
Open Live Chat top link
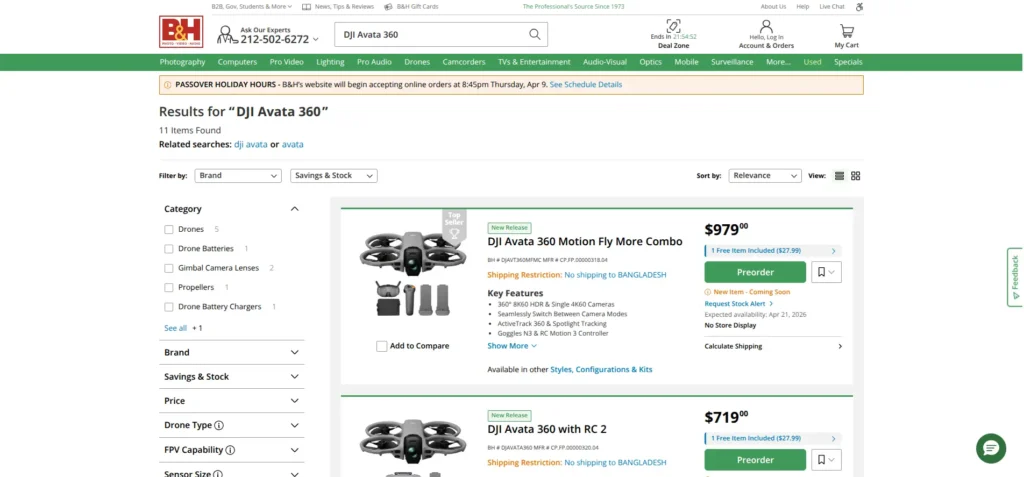point(832,7)
